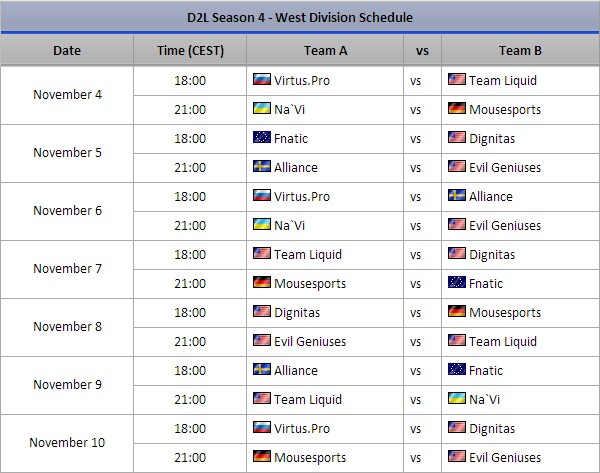600x473 pixels.
Task: Click Fnatic's flag in November 5 18:00 match
Action: click(x=262, y=138)
